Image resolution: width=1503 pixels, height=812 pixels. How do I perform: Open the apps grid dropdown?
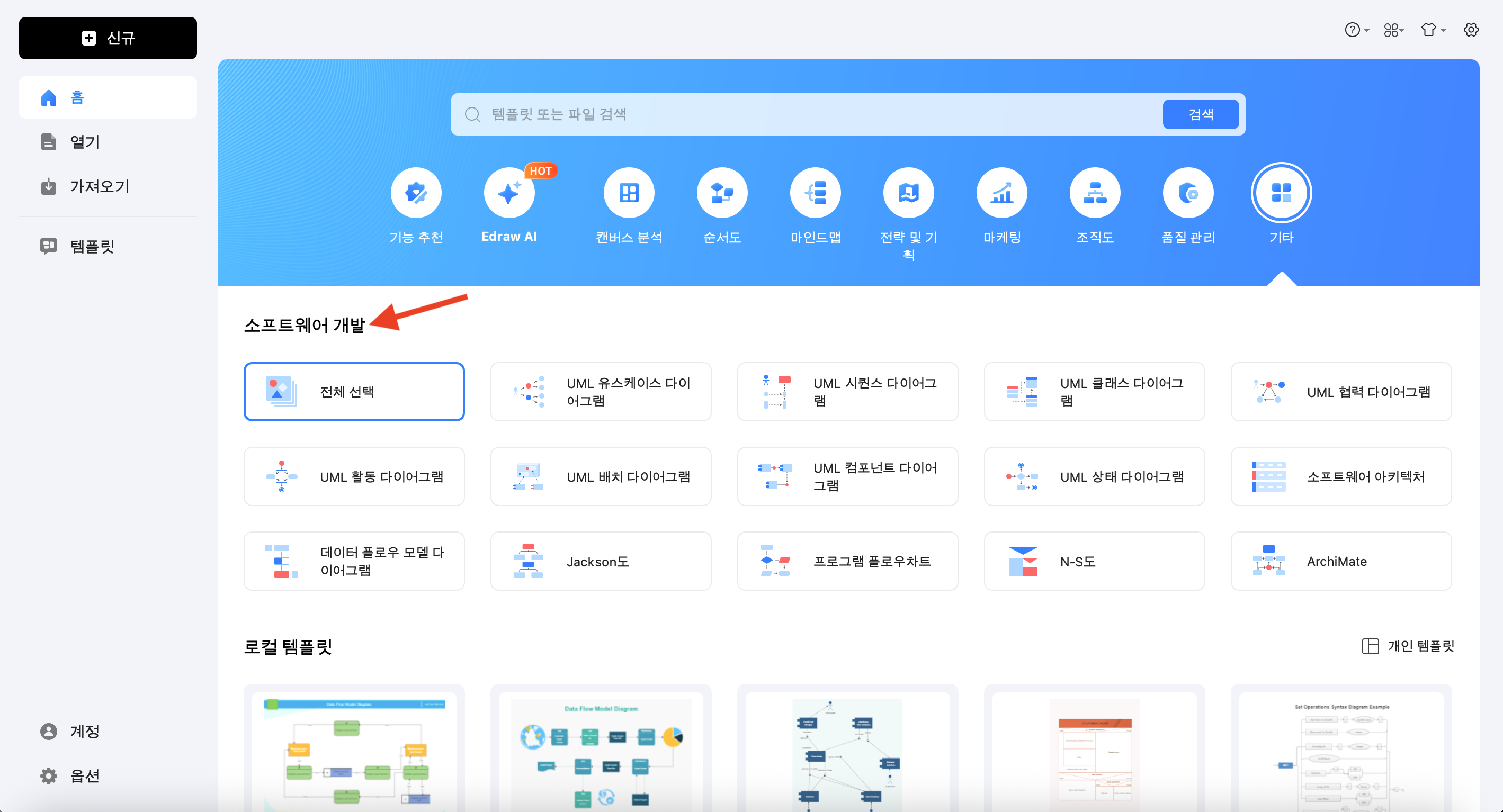[1393, 30]
